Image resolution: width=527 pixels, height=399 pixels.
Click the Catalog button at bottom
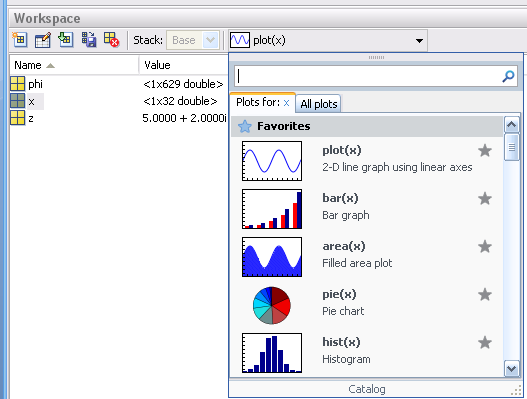coord(367,389)
